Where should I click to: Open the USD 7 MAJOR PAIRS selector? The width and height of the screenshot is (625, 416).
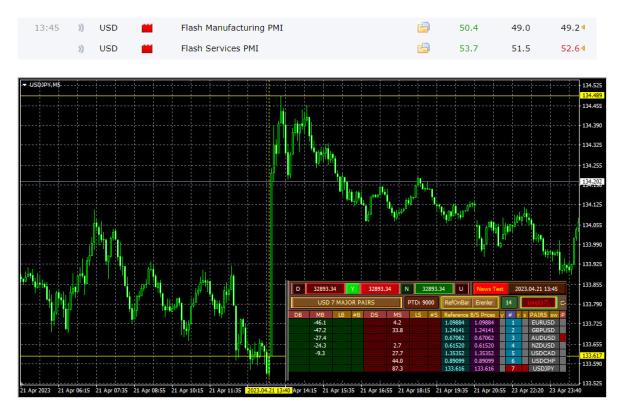coord(346,302)
